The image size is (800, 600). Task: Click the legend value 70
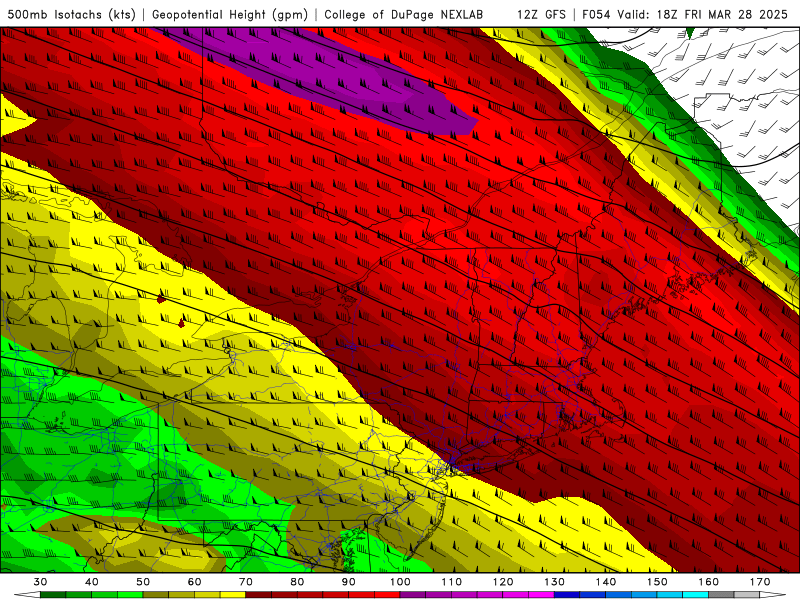[x=246, y=582]
